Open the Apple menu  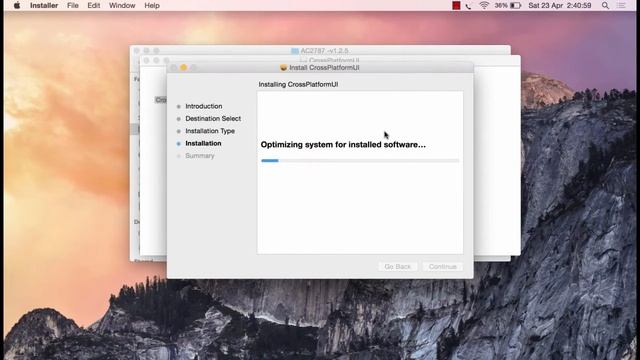17,6
